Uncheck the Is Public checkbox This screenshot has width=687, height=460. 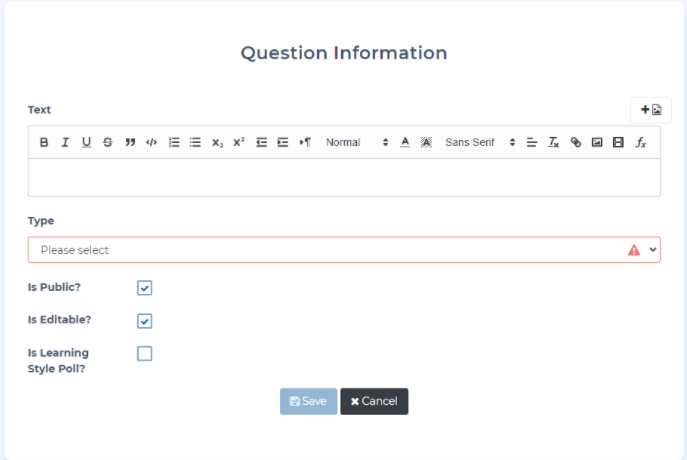coord(145,288)
